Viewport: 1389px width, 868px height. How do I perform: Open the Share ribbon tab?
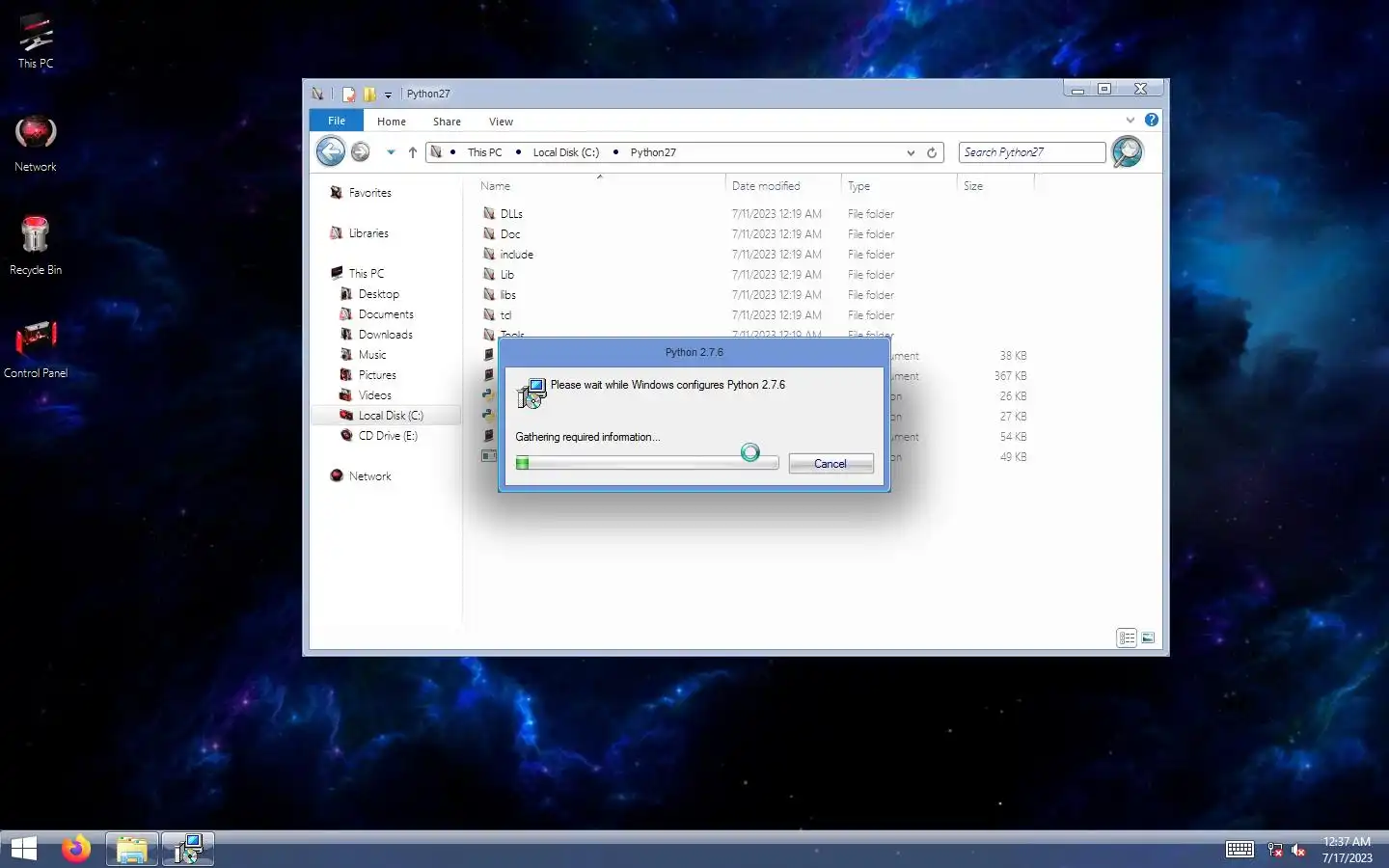447,122
